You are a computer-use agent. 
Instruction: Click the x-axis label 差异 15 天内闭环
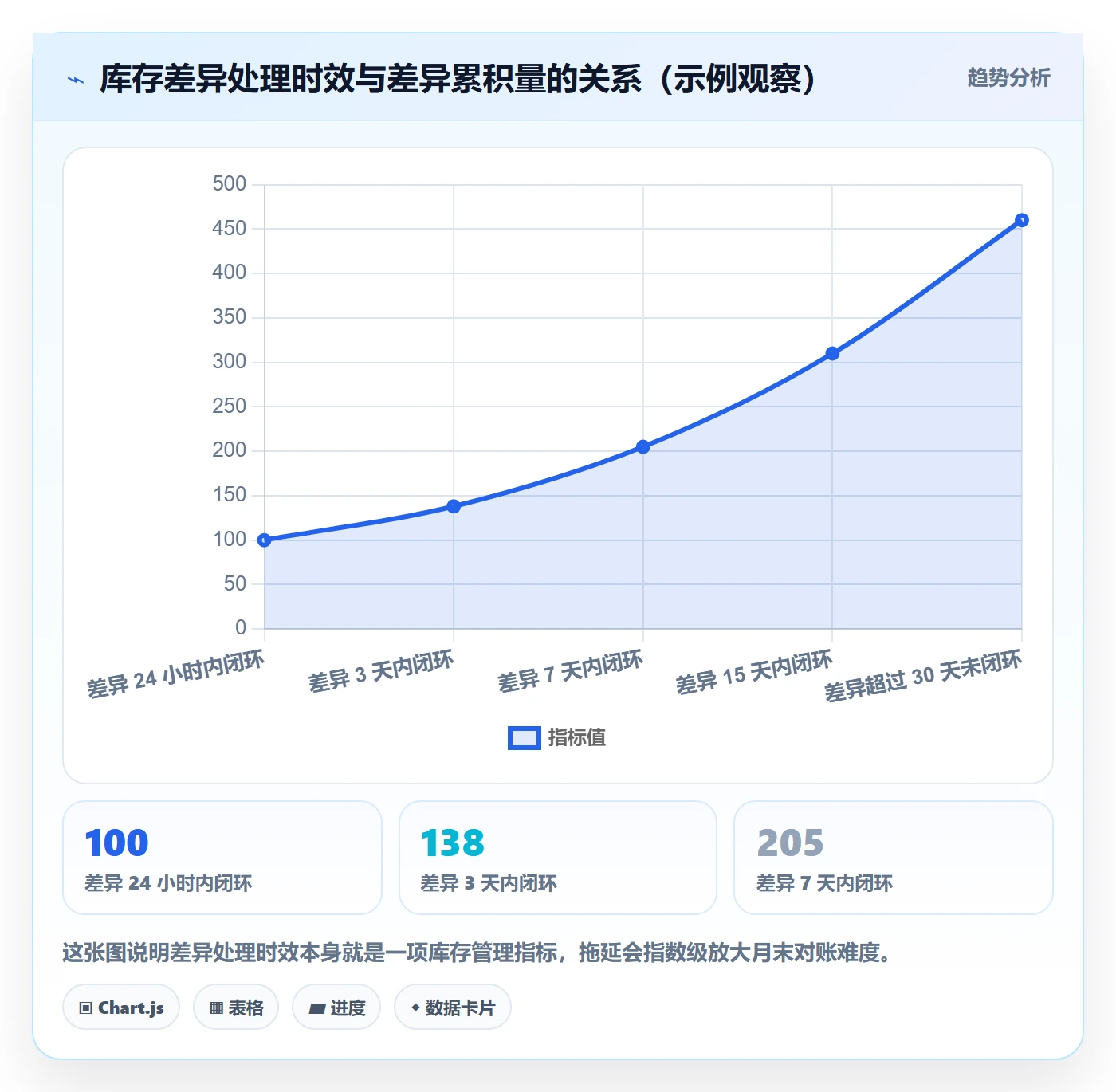(754, 673)
